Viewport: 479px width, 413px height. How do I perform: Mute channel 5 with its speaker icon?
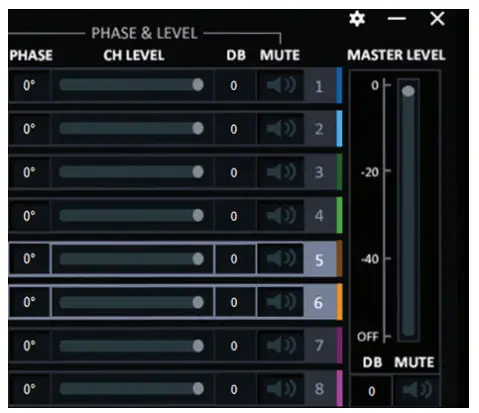(281, 259)
